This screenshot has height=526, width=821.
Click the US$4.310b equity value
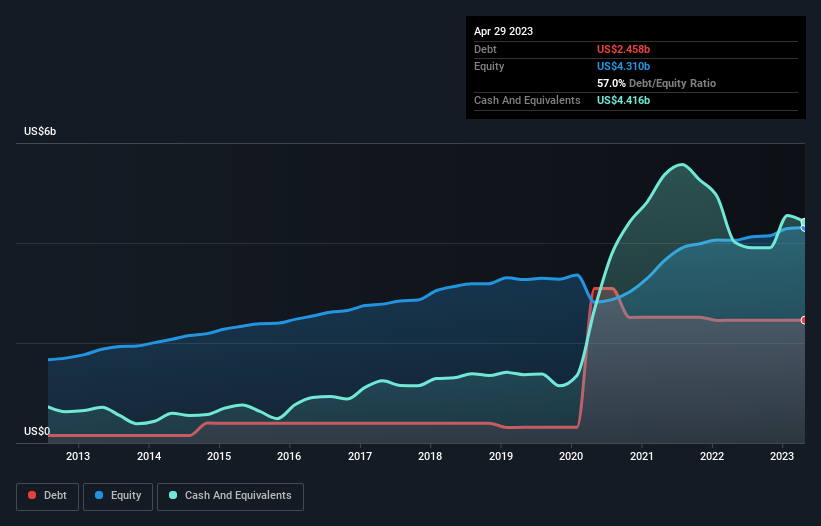[623, 66]
